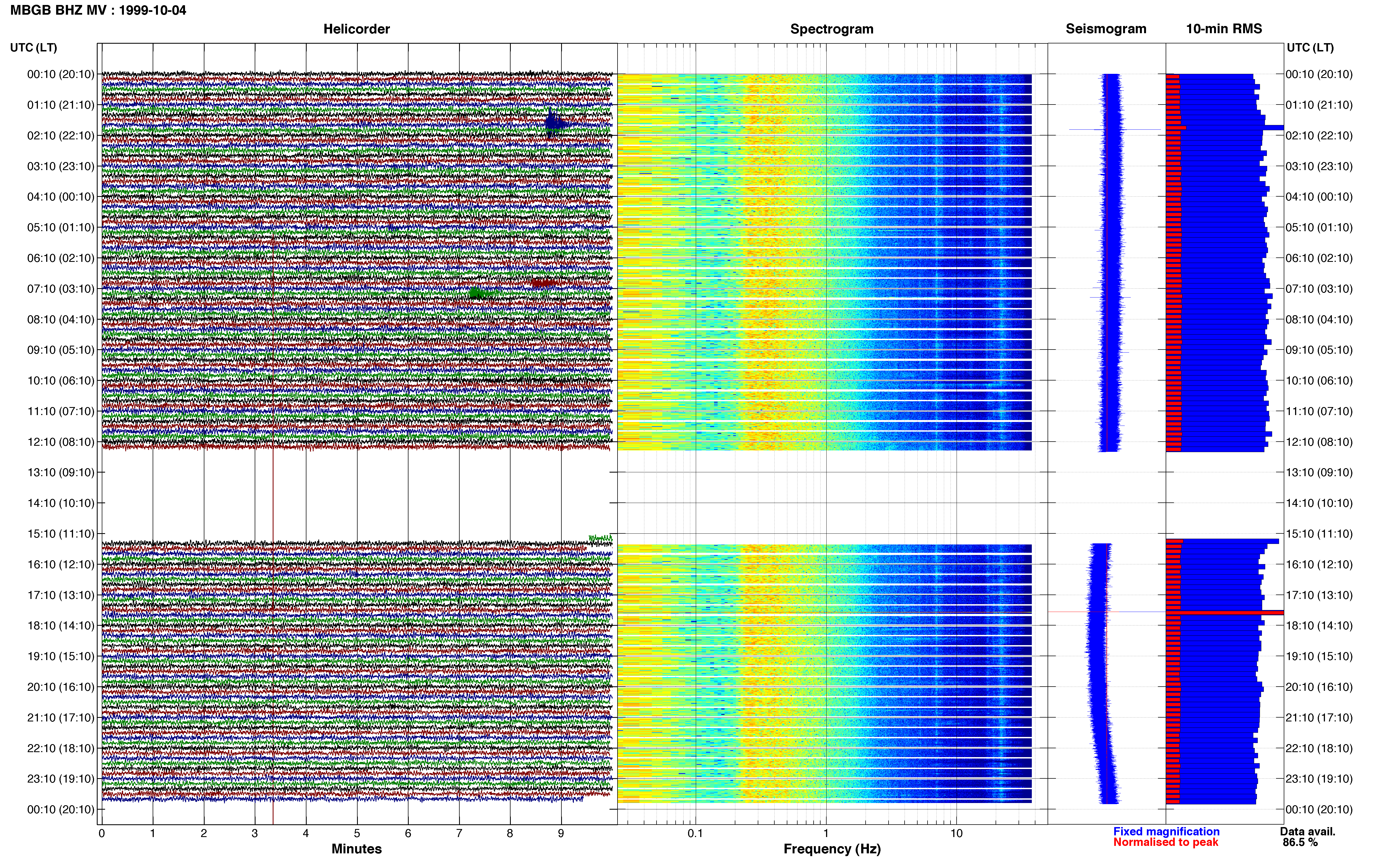Click the left time label '01:10 (21:10)'
The width and height of the screenshot is (1388, 868).
(x=61, y=105)
